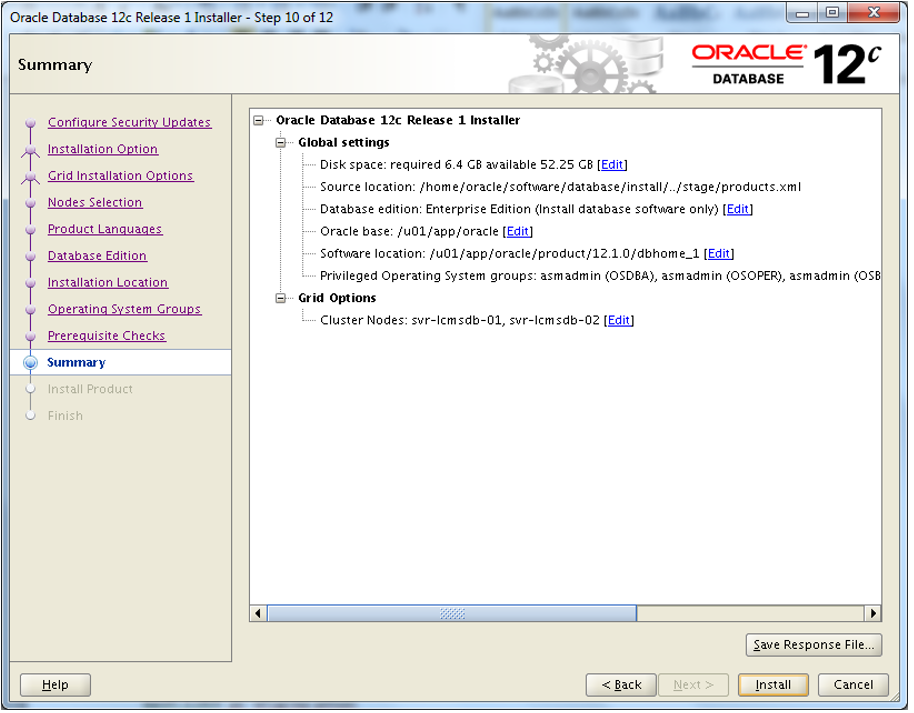The height and width of the screenshot is (713, 914).
Task: Start installation with the Install button
Action: point(774,686)
